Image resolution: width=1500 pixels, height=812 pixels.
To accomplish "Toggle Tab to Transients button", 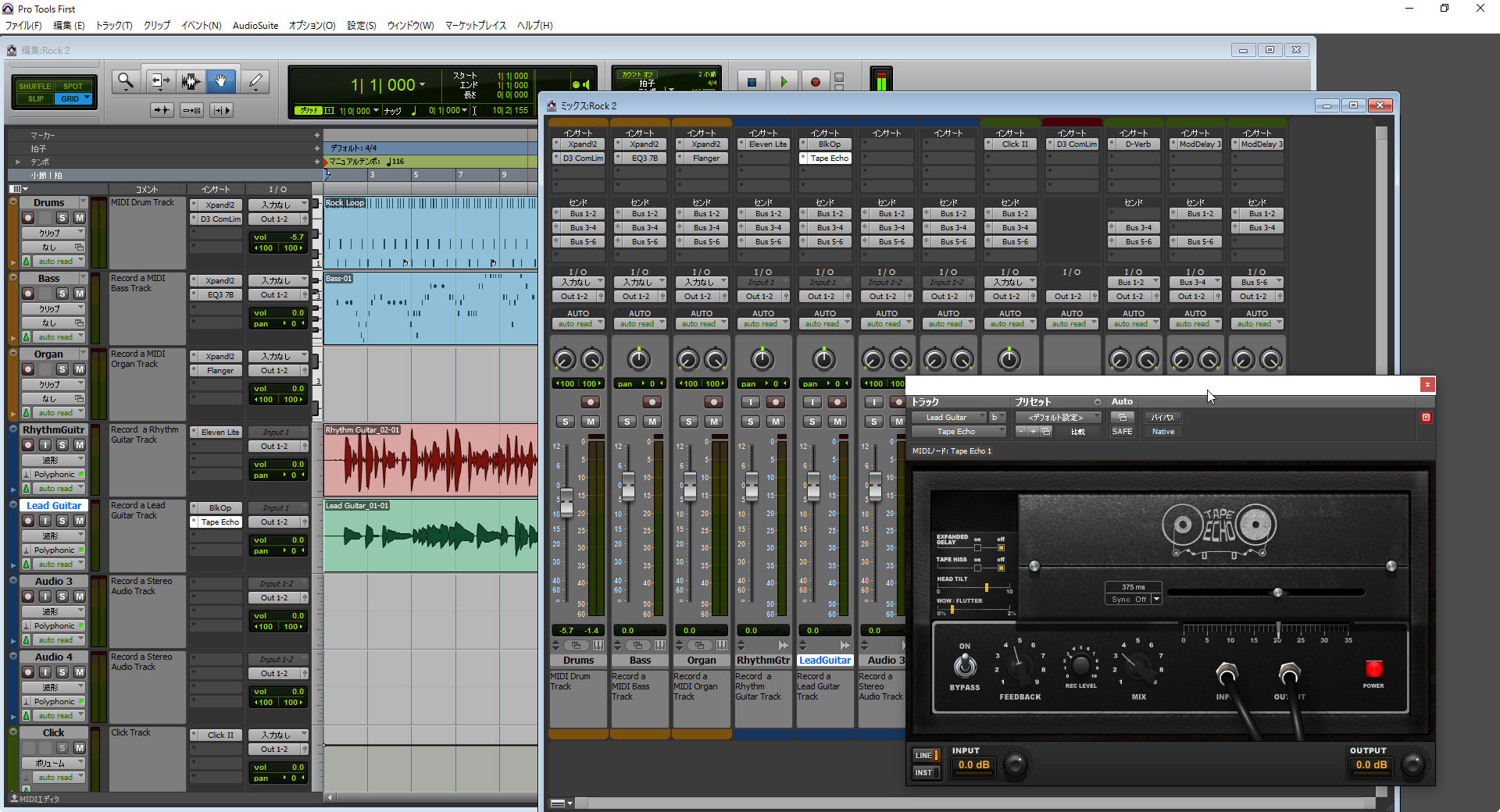I will pos(162,110).
